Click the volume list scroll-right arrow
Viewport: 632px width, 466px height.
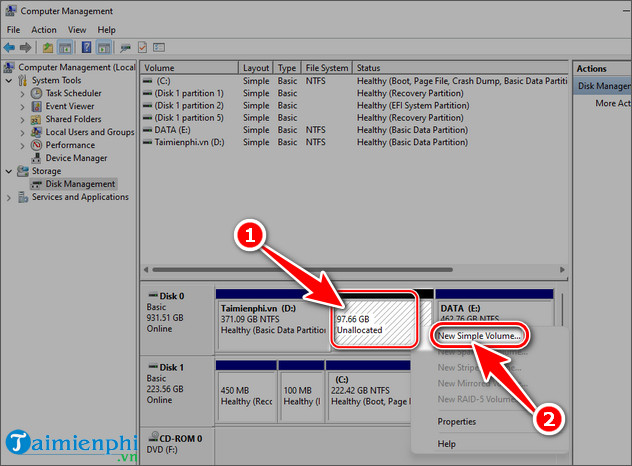coord(562,270)
